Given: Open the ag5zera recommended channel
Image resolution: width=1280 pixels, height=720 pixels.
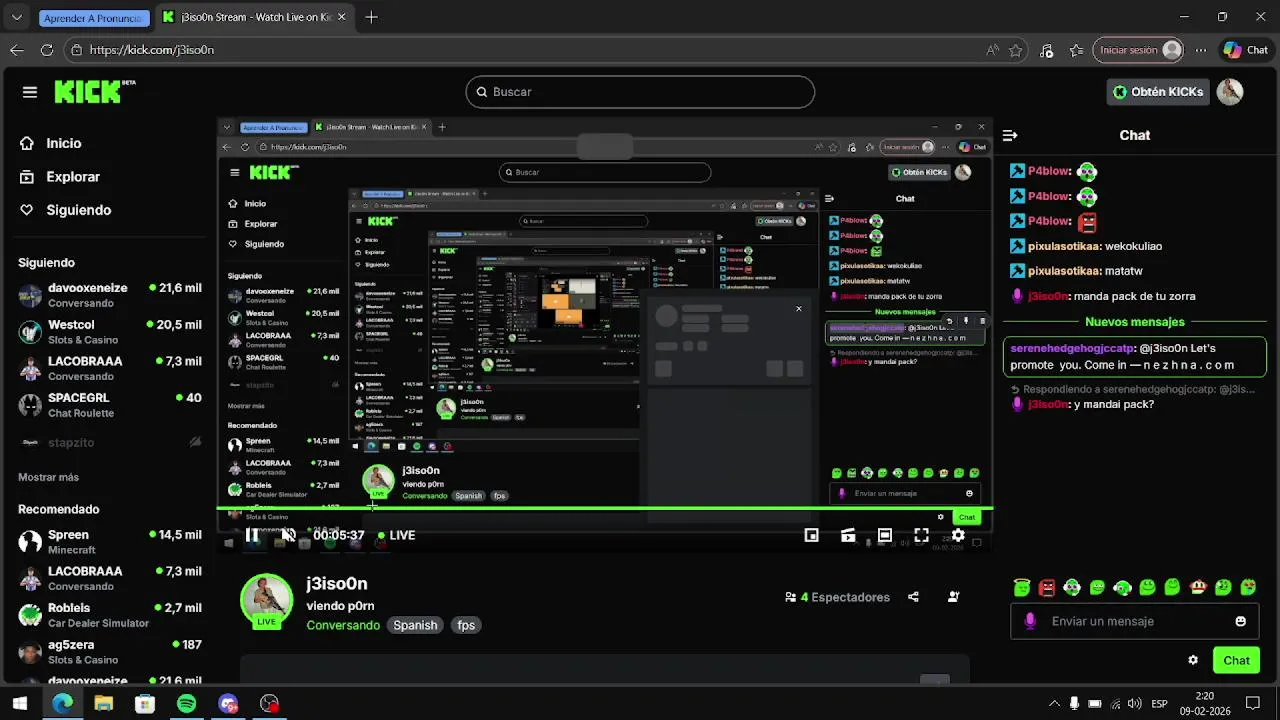Looking at the screenshot, I should 110,652.
